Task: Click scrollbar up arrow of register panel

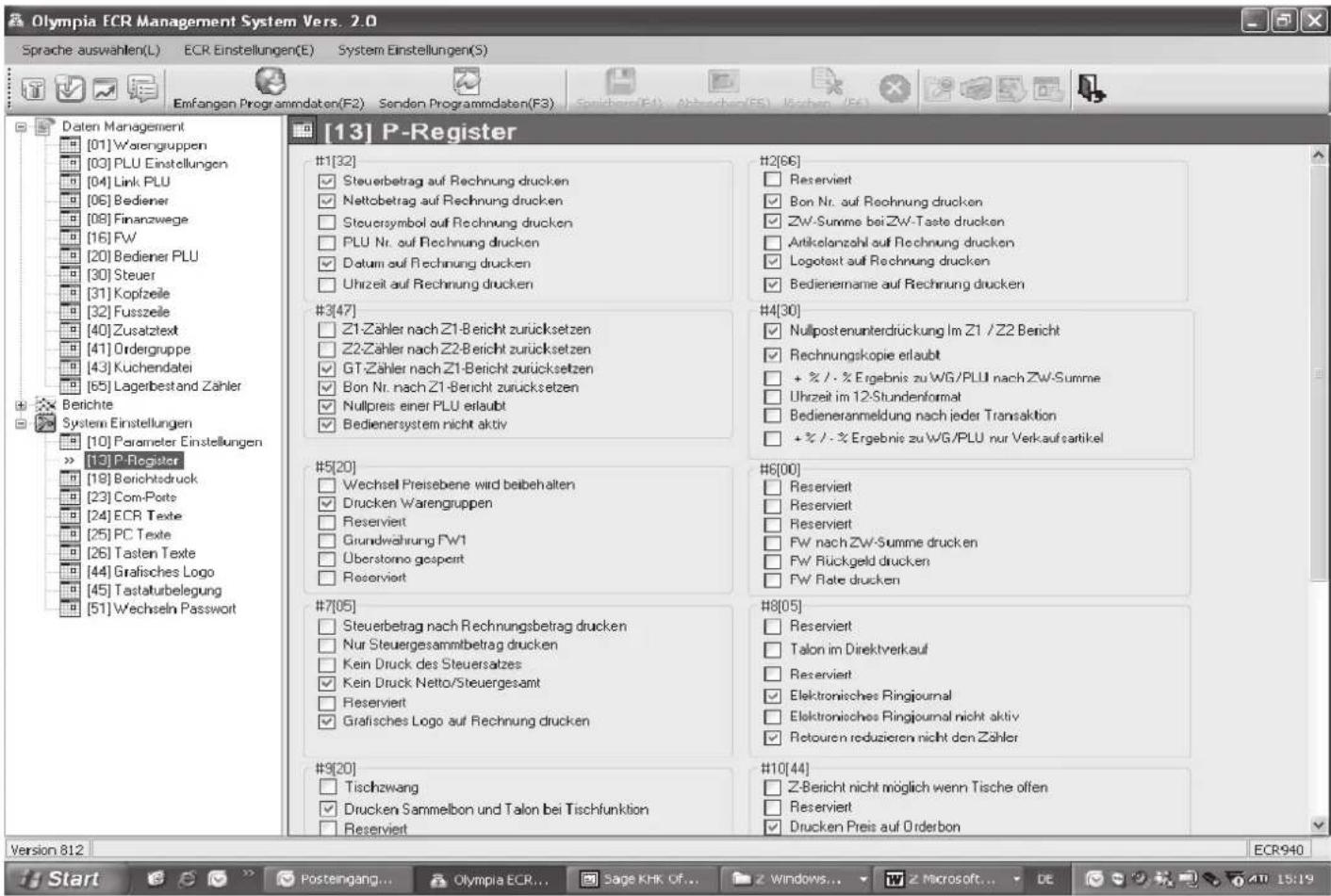Action: pos(1318,156)
